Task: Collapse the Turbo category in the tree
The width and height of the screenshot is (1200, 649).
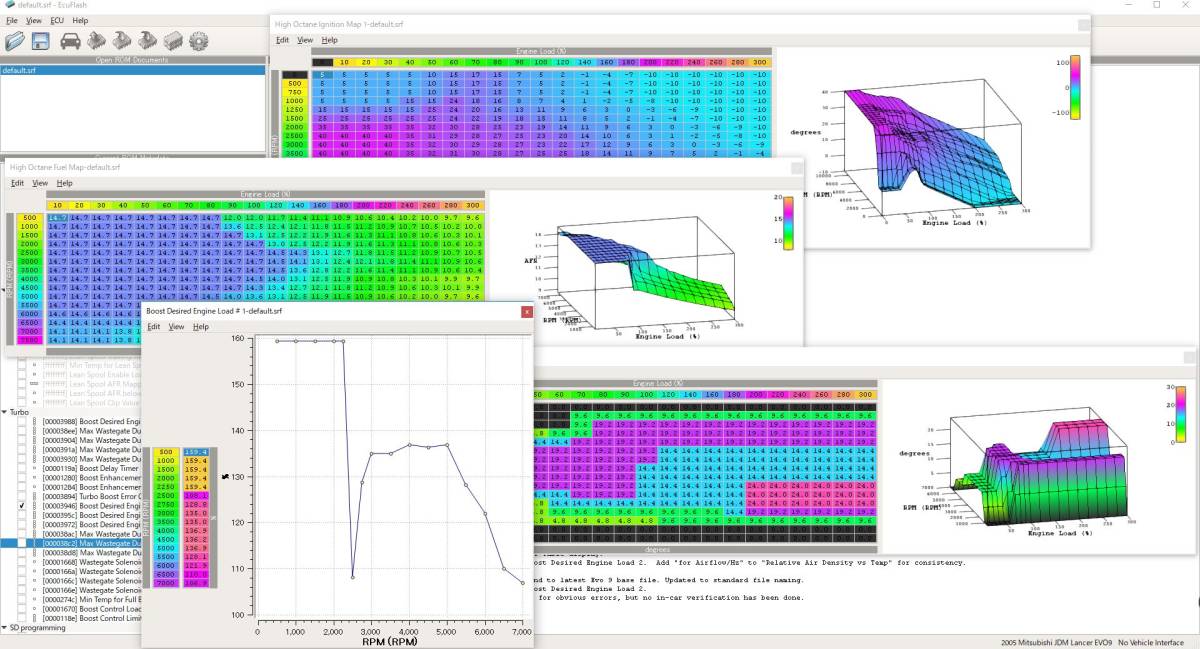Action: coord(5,412)
